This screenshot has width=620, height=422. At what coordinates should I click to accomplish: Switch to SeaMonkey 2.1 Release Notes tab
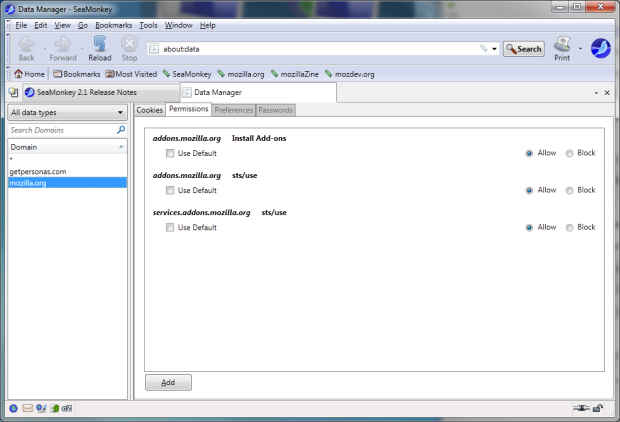pyautogui.click(x=101, y=92)
